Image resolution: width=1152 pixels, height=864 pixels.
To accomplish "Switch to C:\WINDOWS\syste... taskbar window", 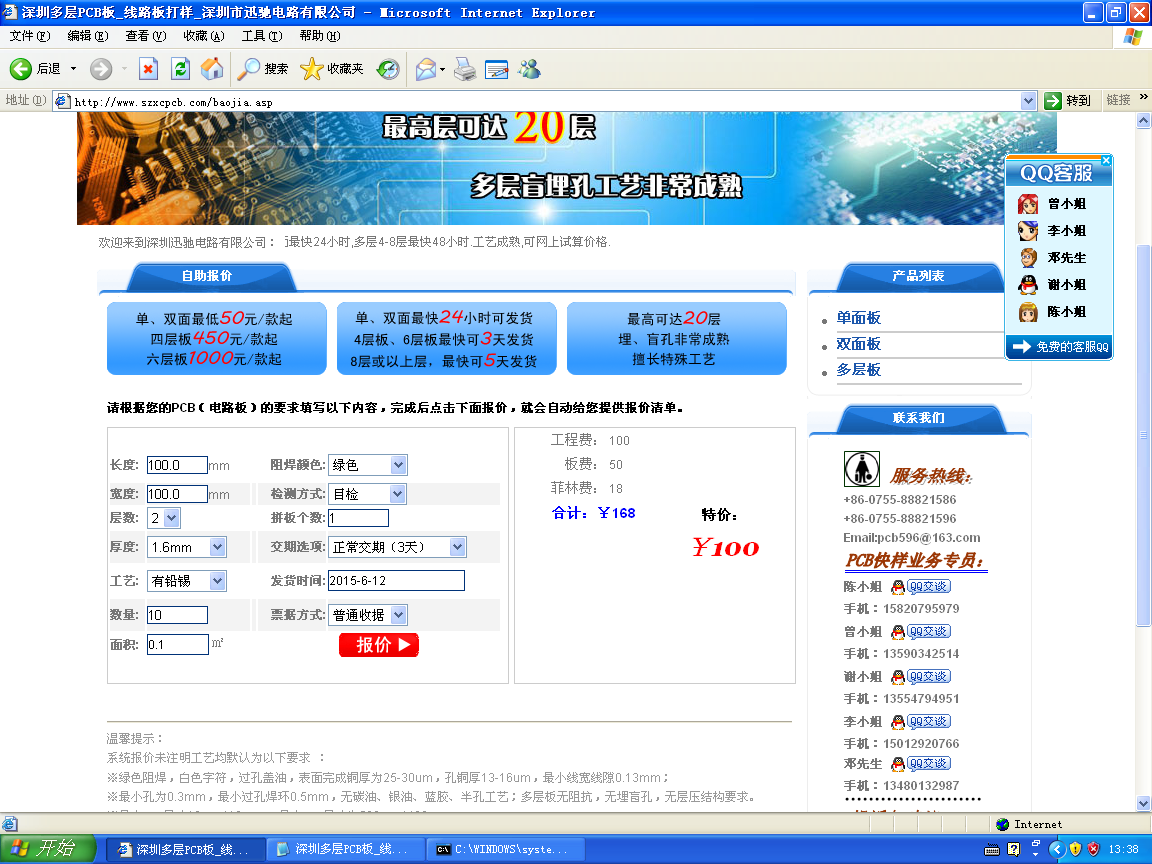I will pos(505,849).
